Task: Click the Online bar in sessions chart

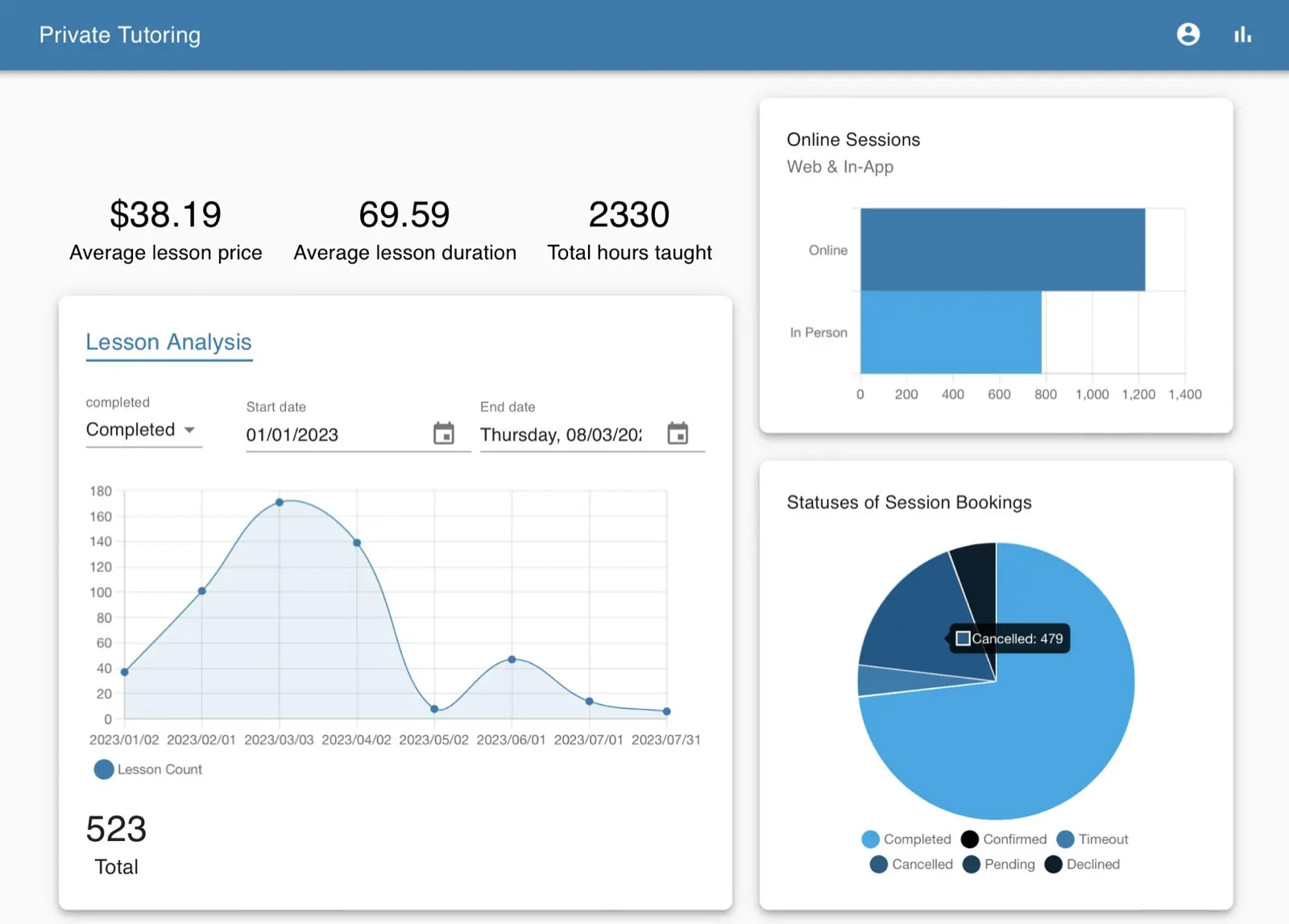Action: click(x=1003, y=250)
